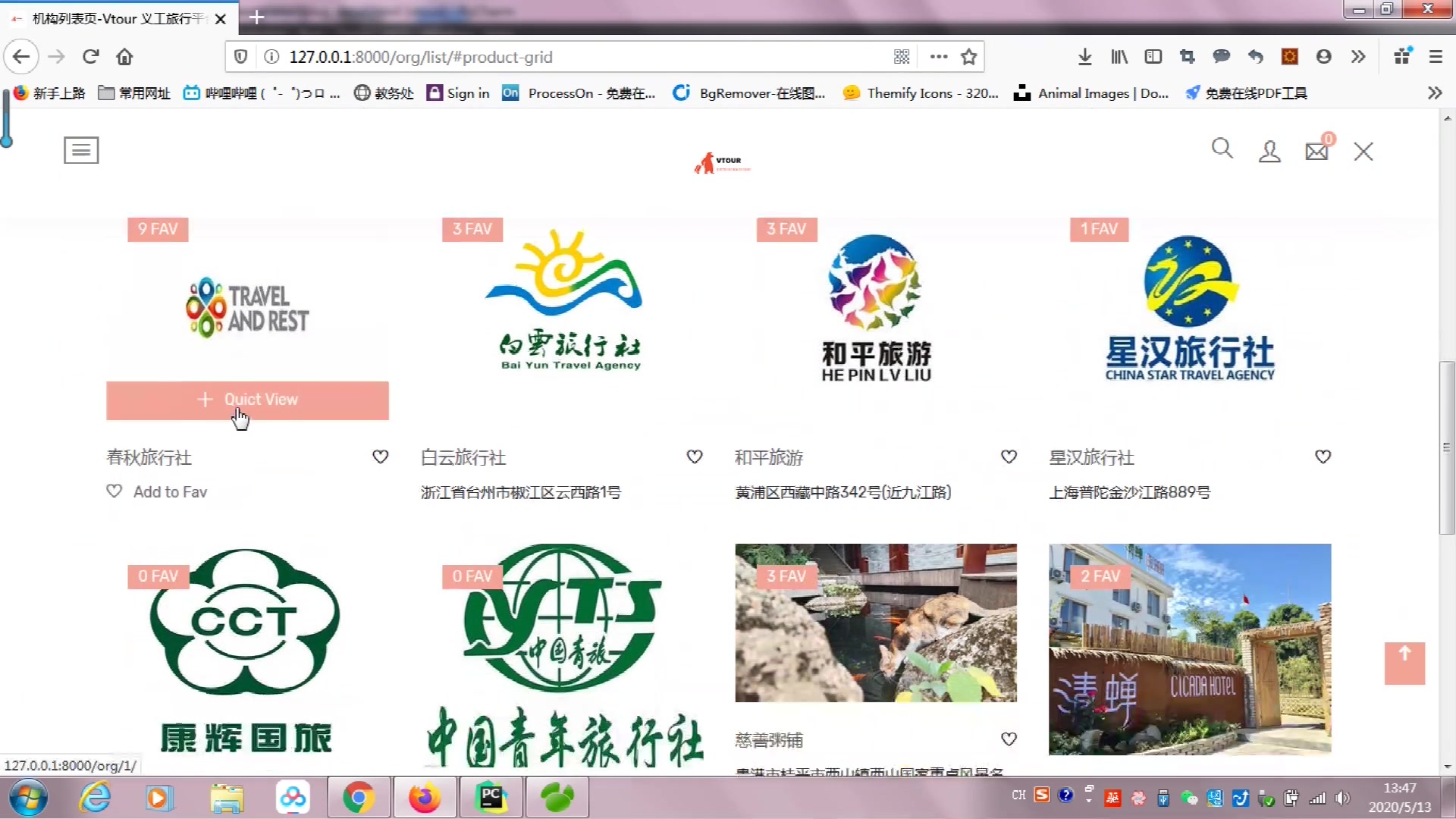Open the site search magnifier icon

(x=1222, y=149)
